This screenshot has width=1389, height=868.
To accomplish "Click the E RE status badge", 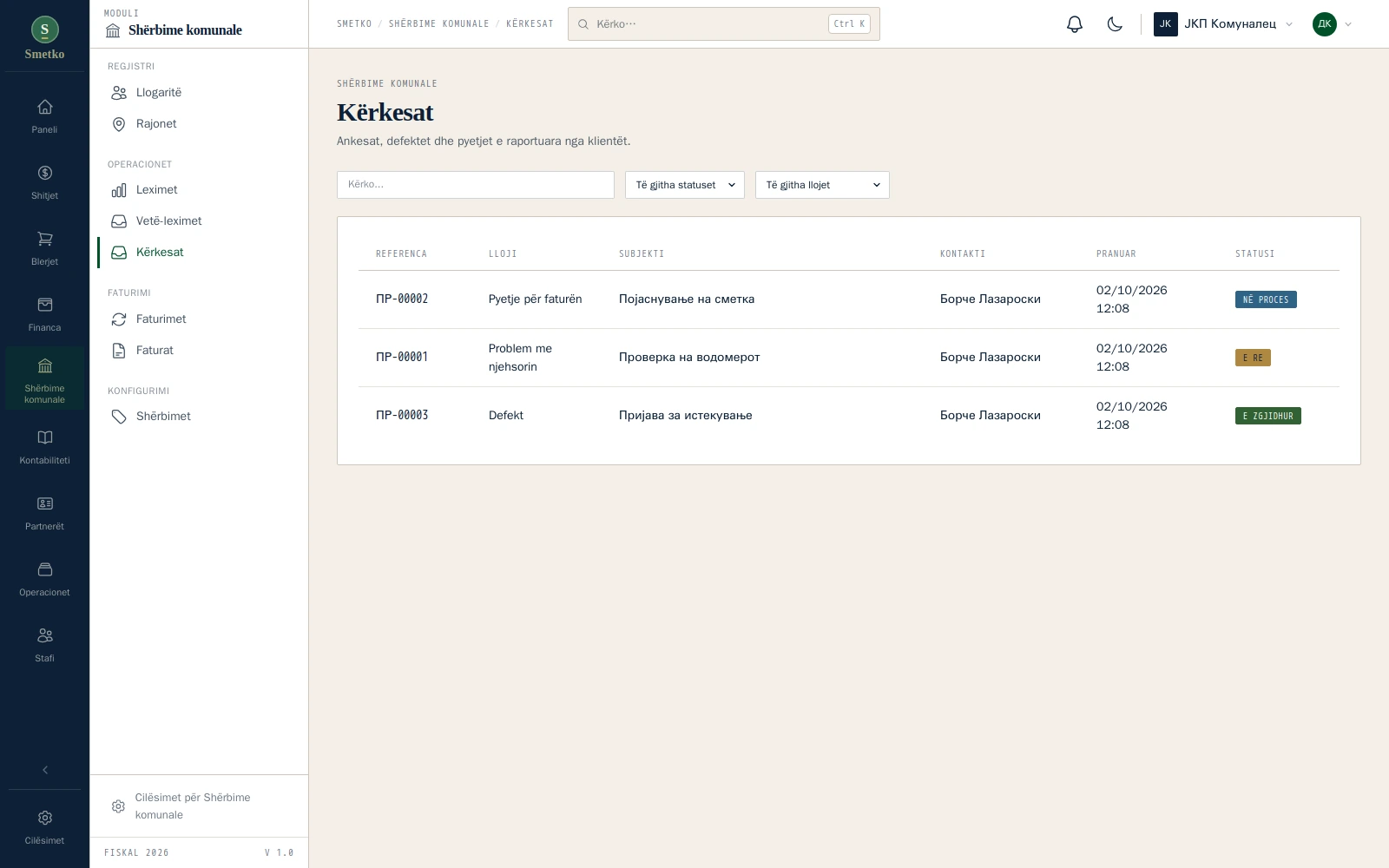I will coord(1253,358).
